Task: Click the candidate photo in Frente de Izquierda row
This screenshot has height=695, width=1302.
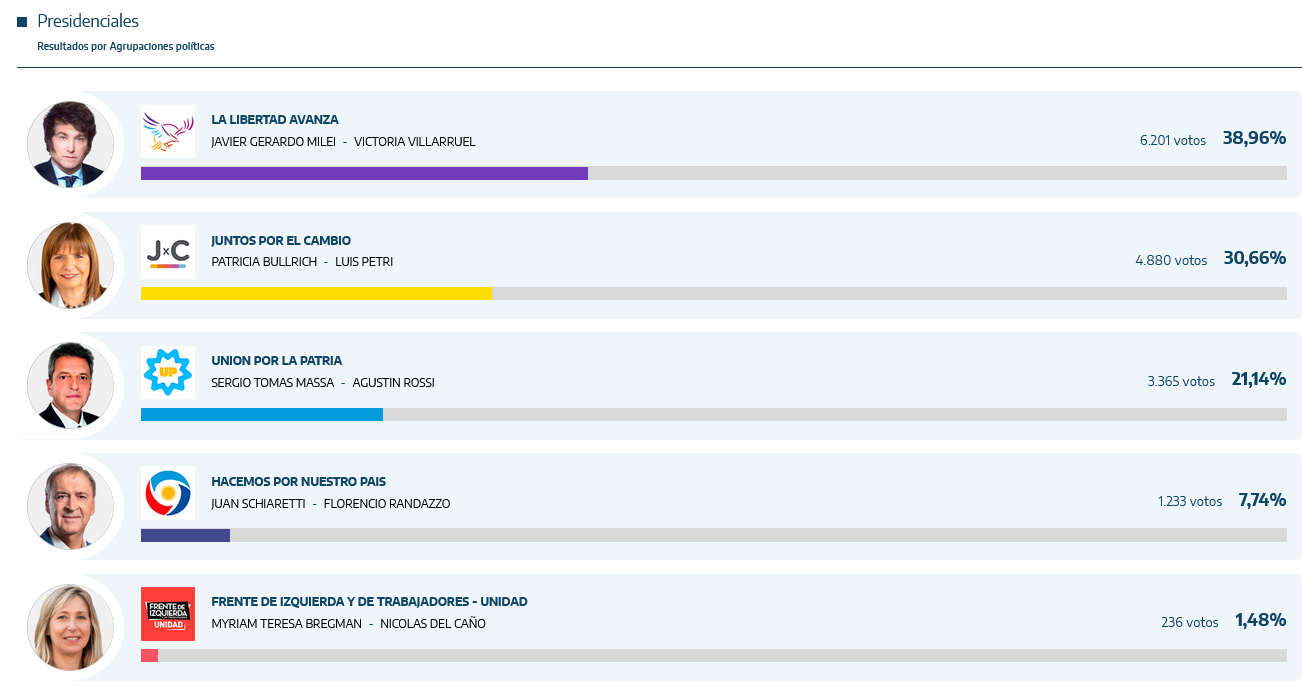Action: pos(70,627)
